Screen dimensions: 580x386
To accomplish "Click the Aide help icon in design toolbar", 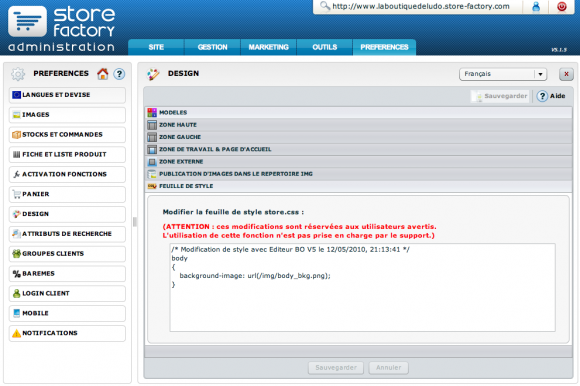I will [x=542, y=96].
